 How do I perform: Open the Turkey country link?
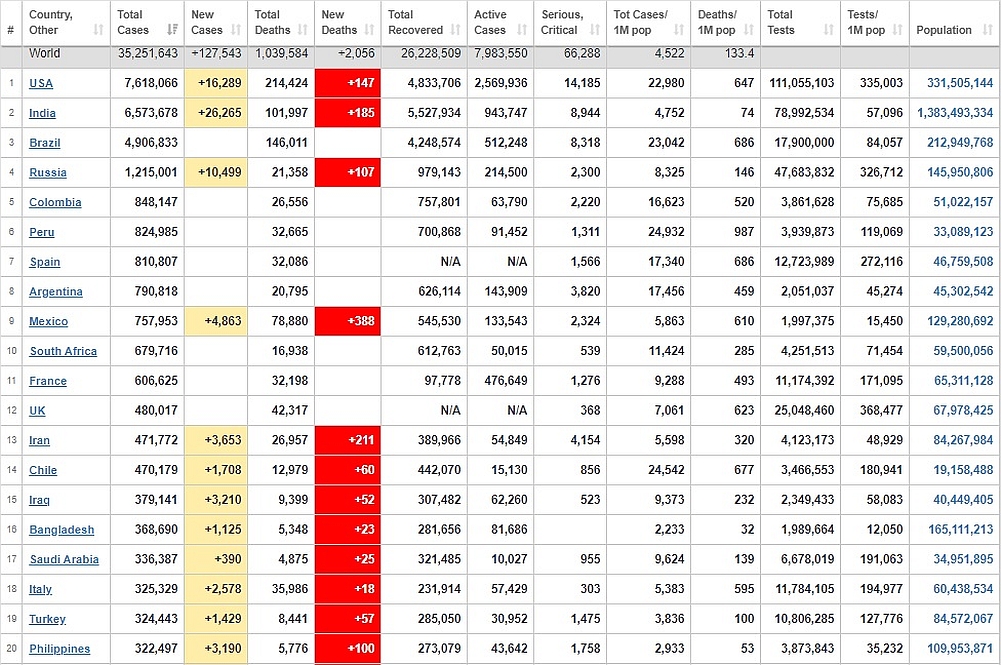click(x=47, y=619)
